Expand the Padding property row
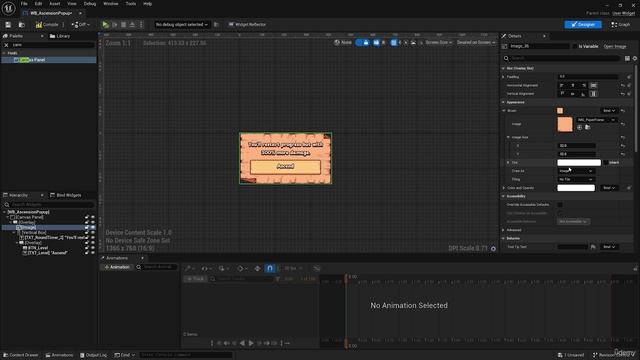 pos(504,77)
